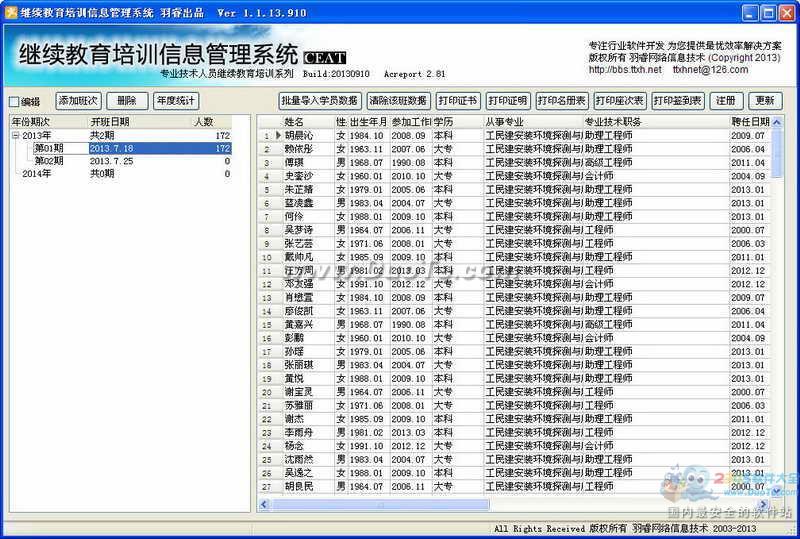Click the 打印证书 button

[x=458, y=101]
